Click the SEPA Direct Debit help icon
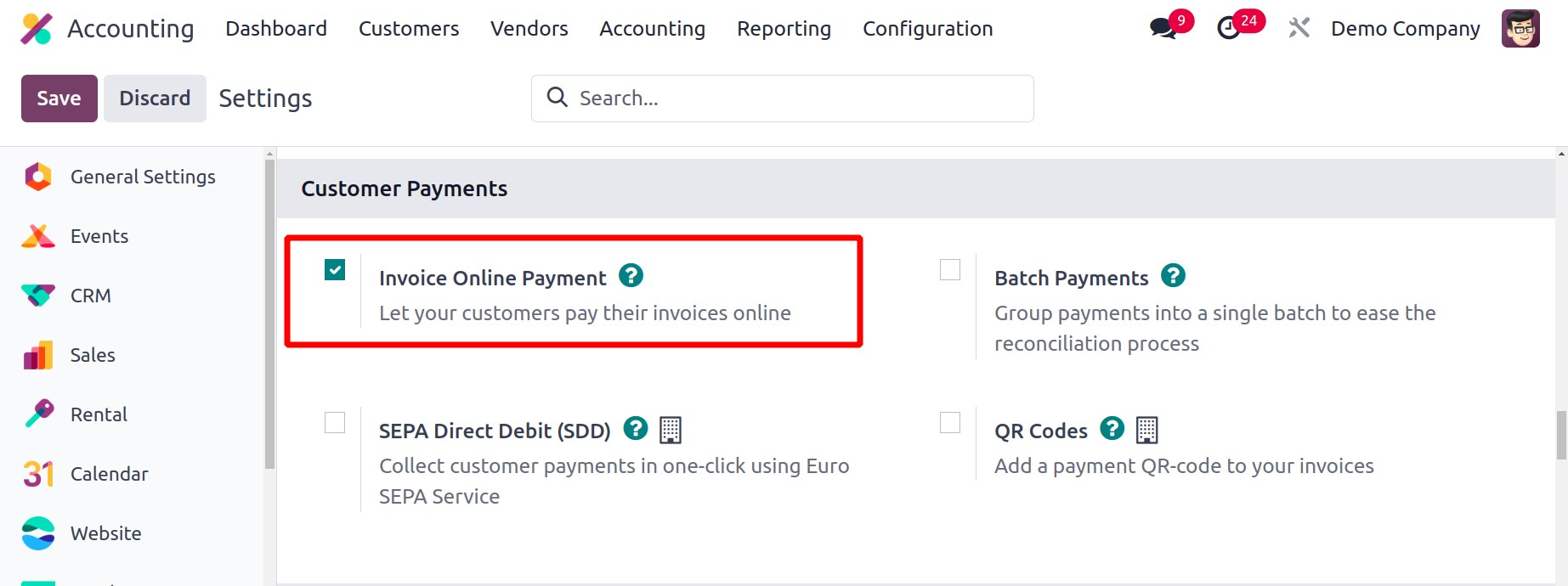Image resolution: width=1568 pixels, height=586 pixels. (636, 429)
